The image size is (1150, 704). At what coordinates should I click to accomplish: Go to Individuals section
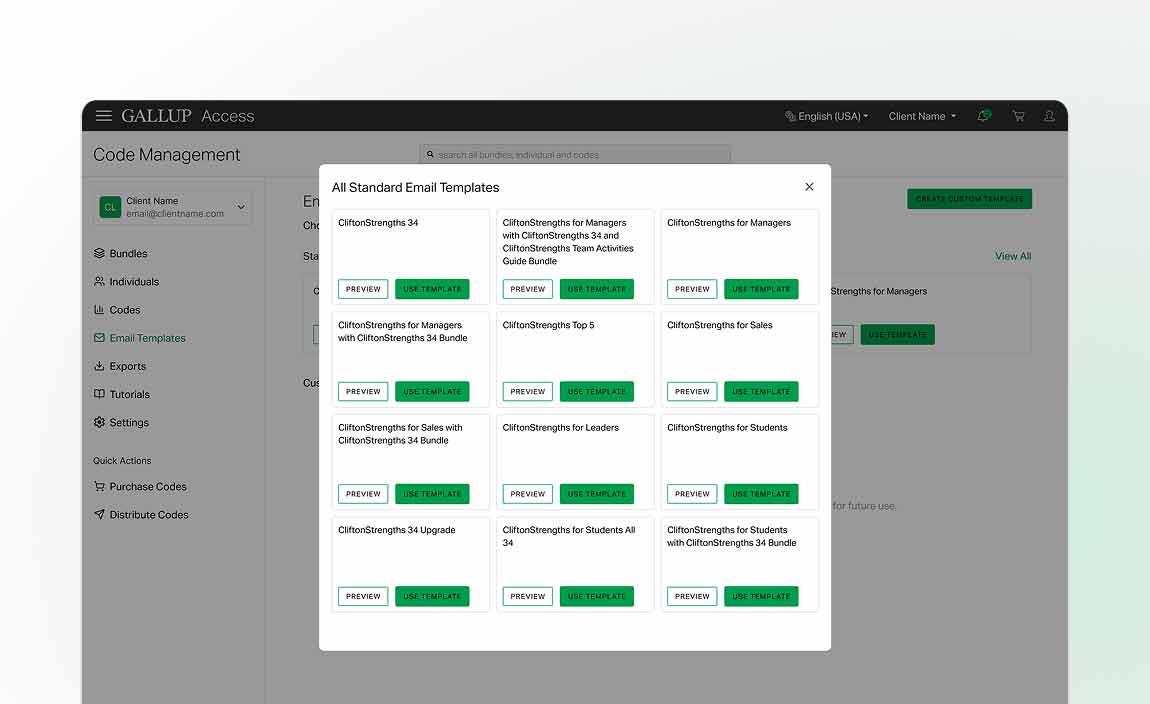pyautogui.click(x=133, y=282)
